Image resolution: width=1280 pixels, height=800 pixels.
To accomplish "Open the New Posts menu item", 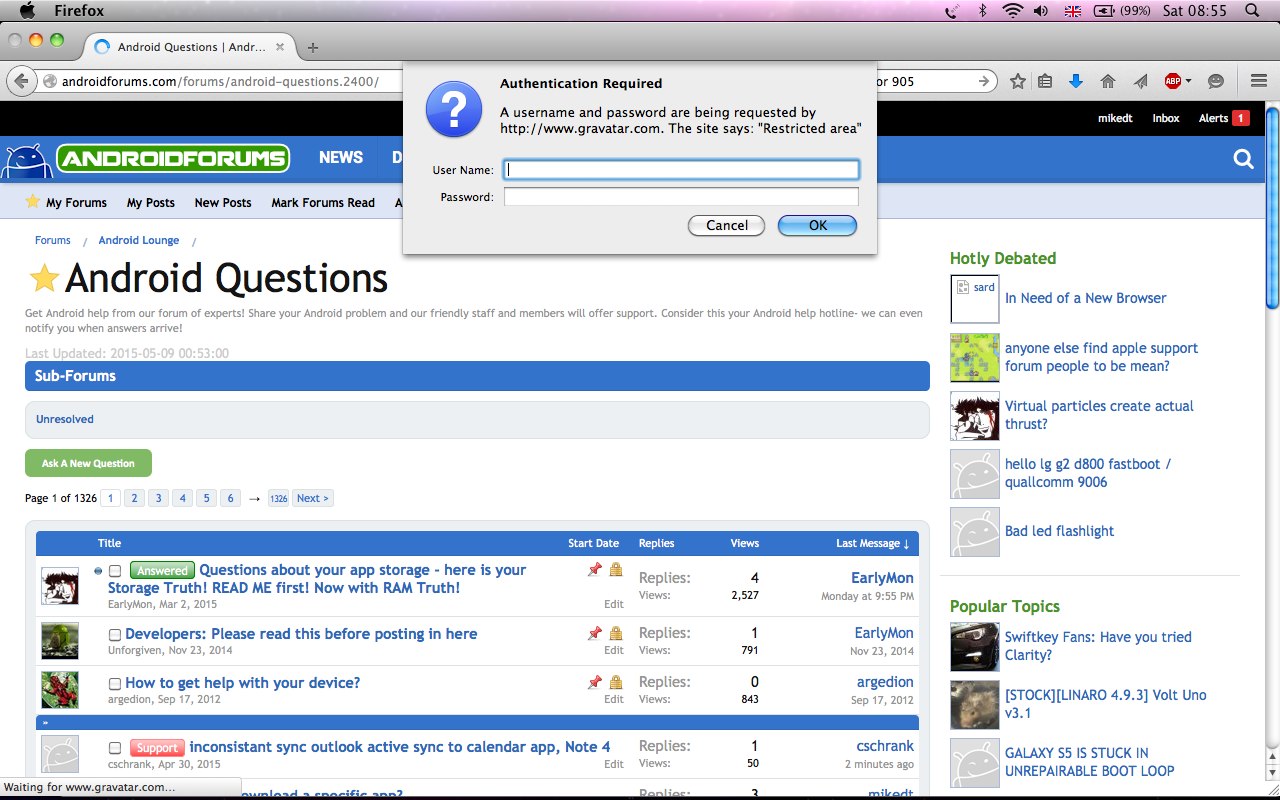I will point(223,202).
